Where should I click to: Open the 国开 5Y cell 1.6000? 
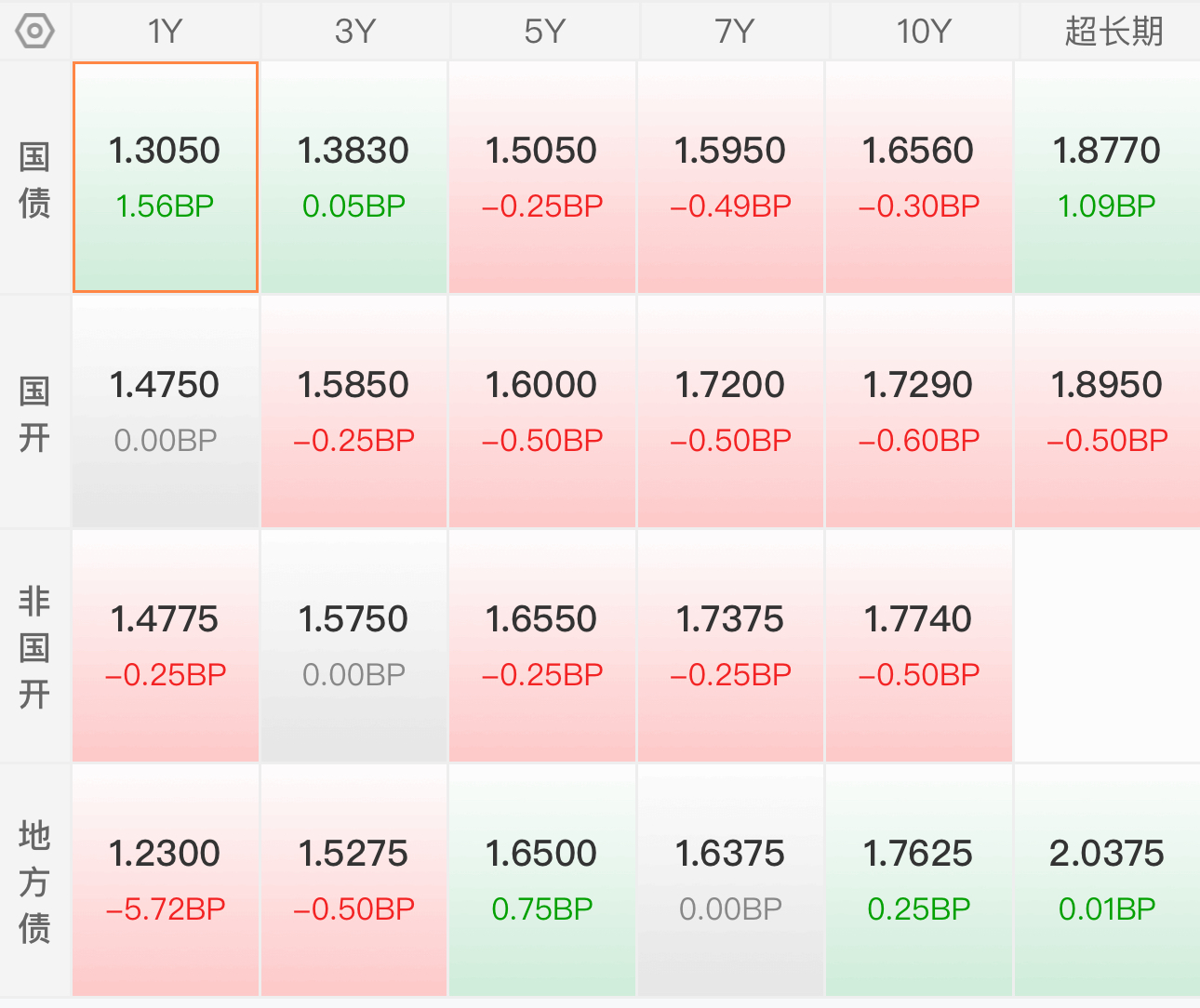point(542,412)
